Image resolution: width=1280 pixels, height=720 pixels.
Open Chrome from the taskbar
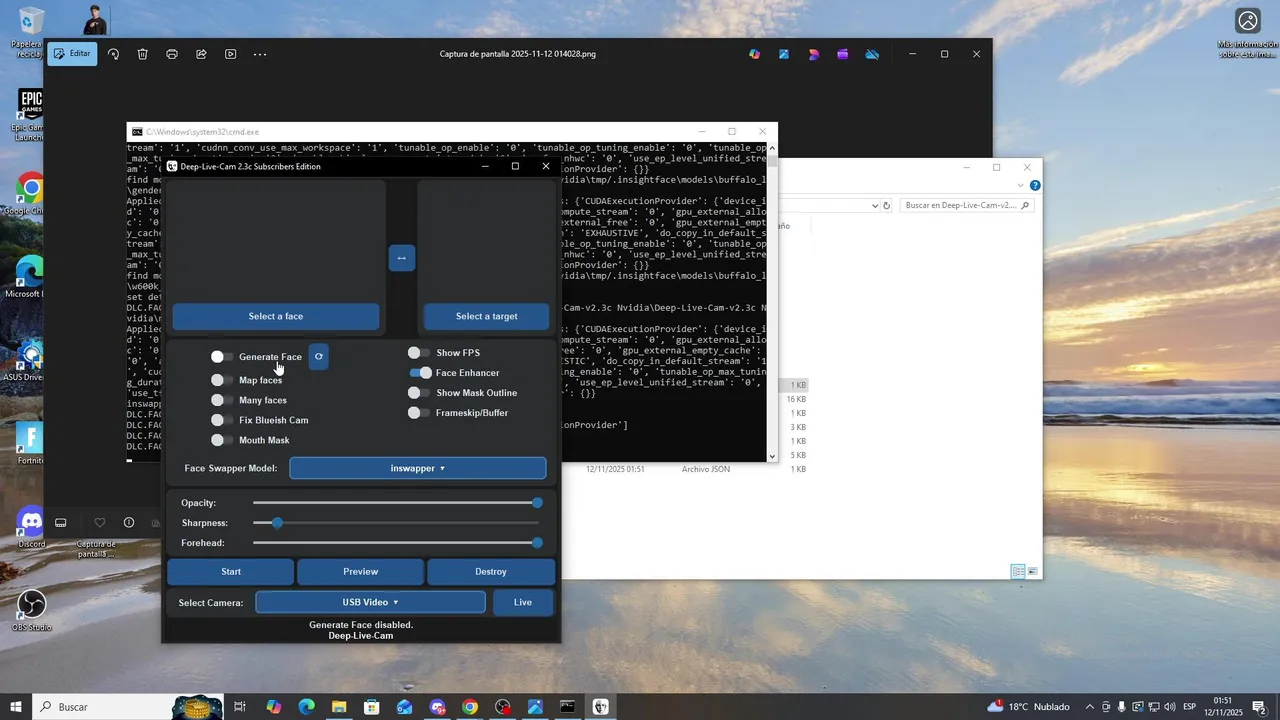470,707
